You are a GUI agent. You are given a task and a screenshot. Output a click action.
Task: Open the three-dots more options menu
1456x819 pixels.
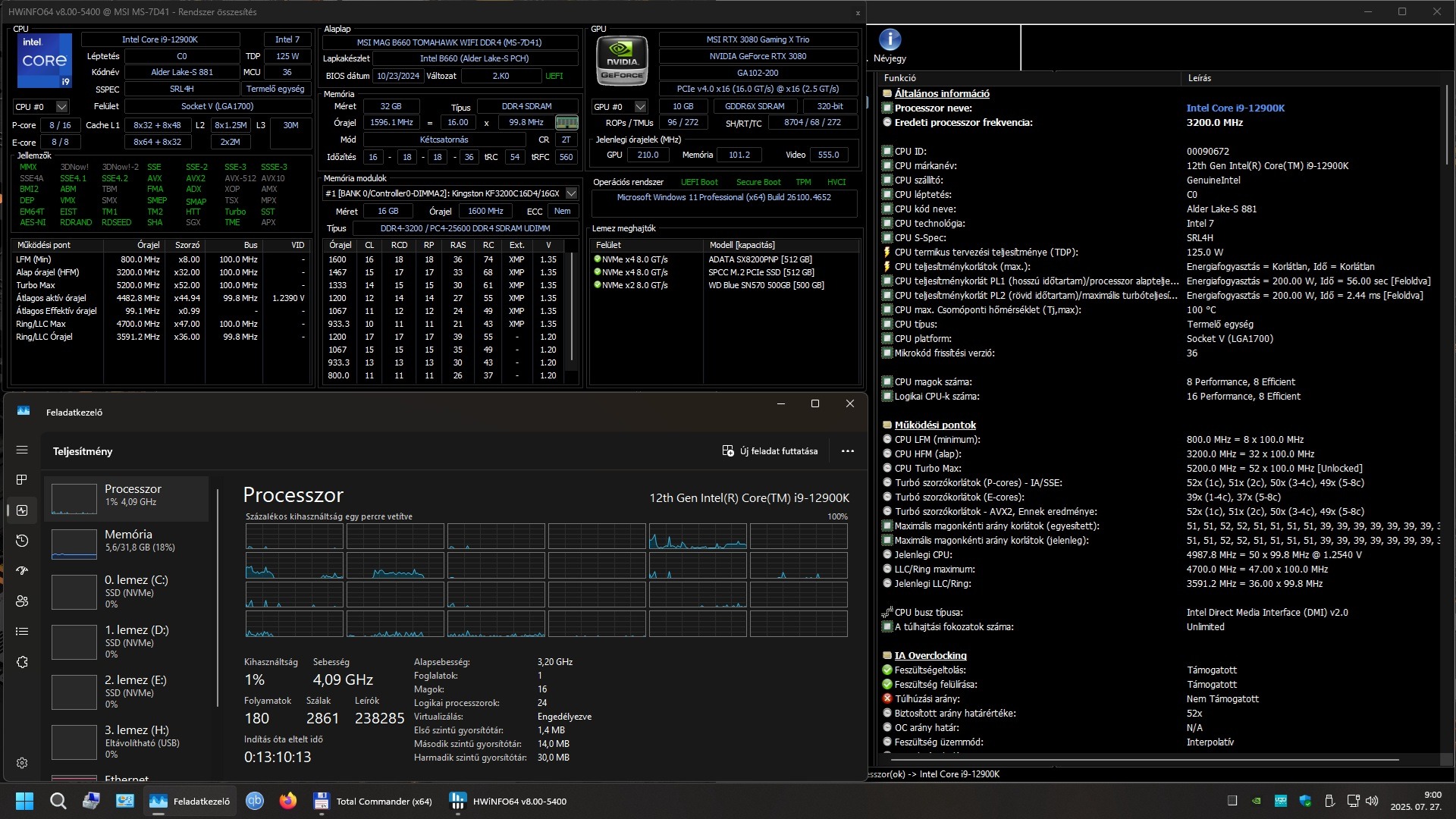[848, 451]
